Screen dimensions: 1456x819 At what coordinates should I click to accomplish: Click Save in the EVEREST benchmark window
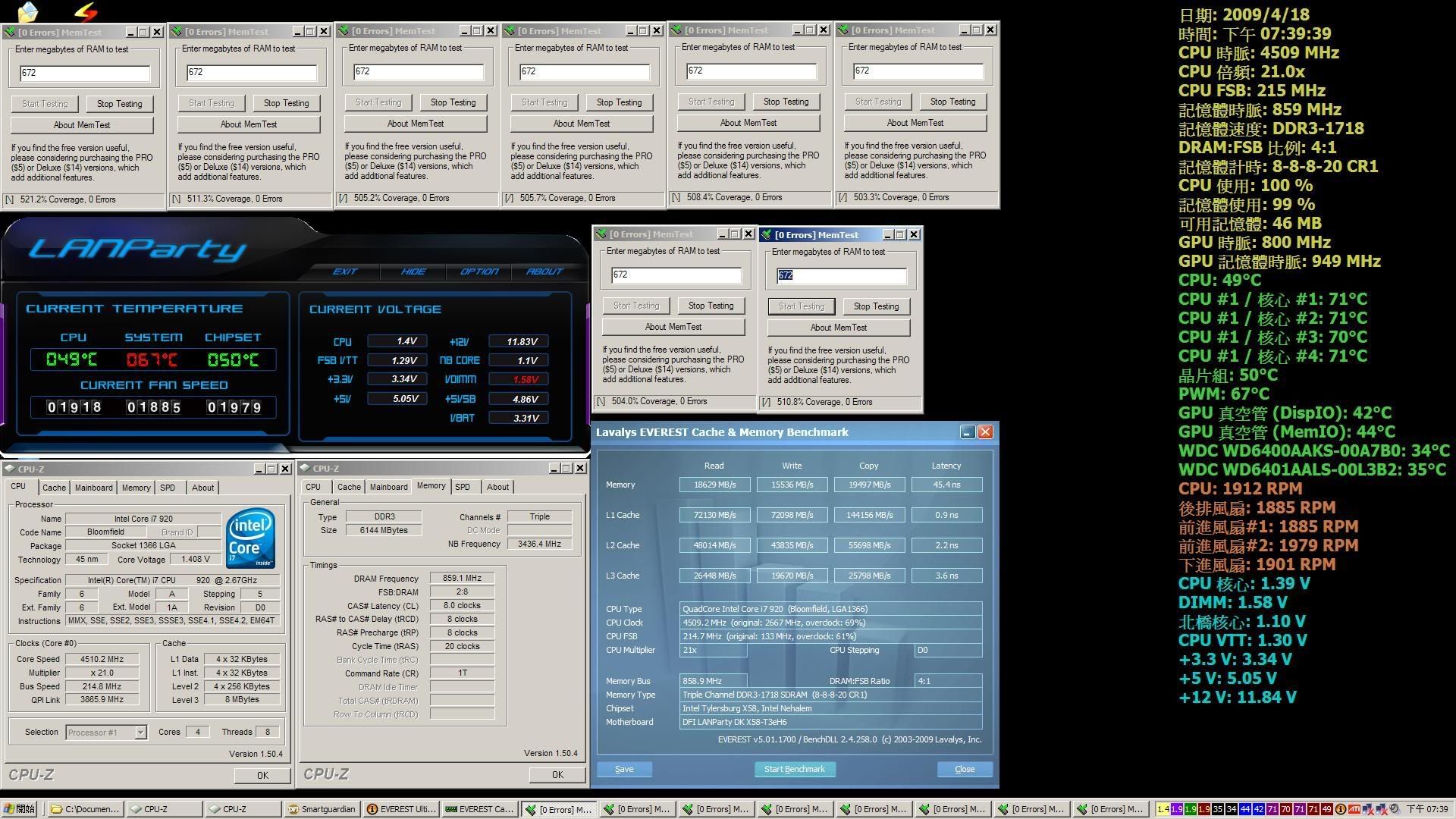(624, 769)
